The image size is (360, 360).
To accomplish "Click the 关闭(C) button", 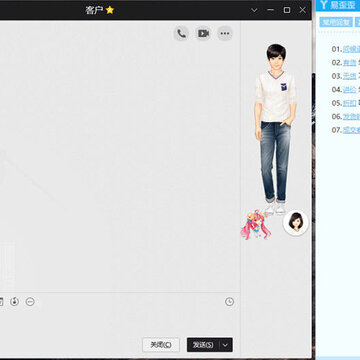I will tap(161, 345).
